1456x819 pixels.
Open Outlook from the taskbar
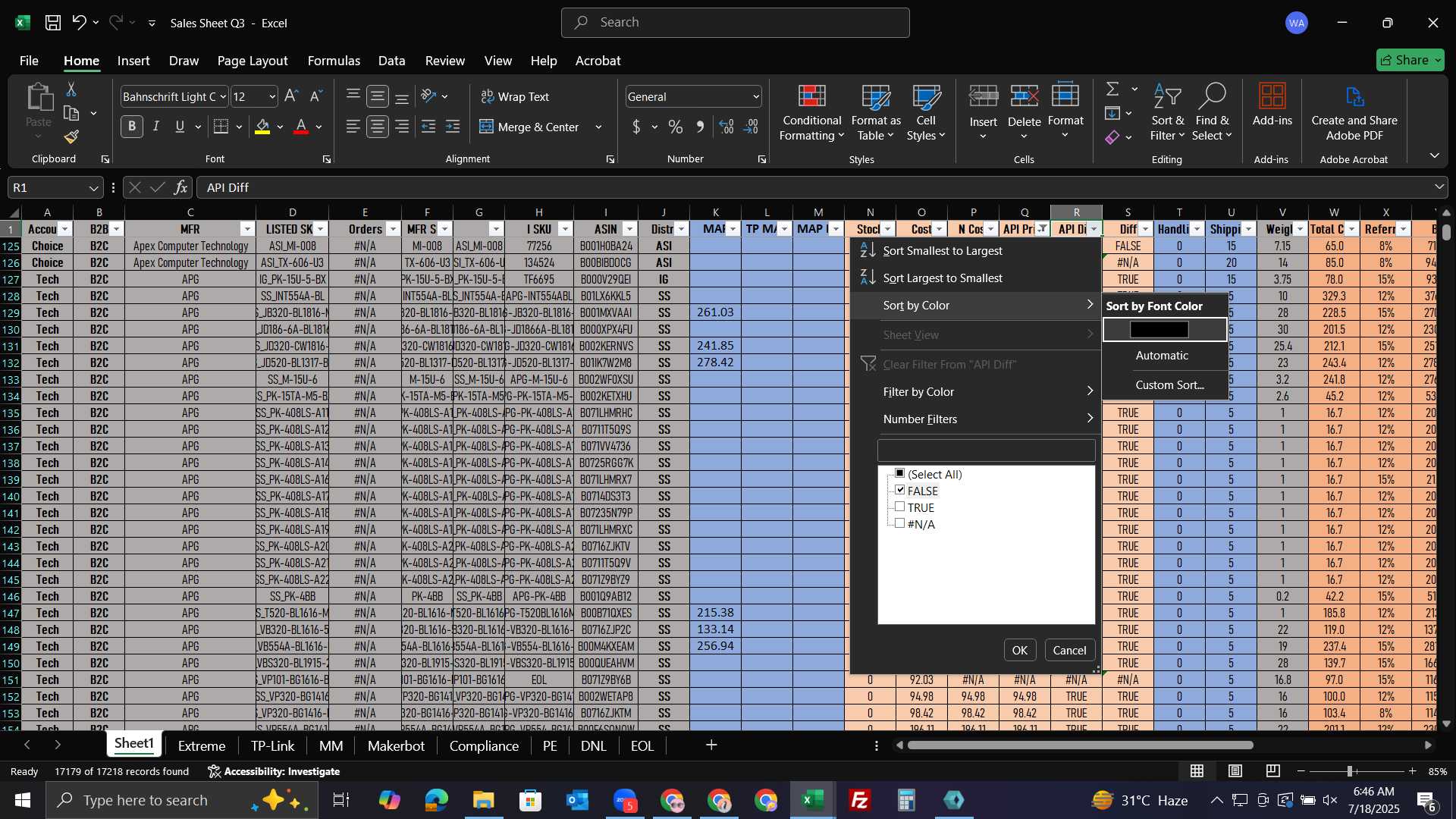[578, 800]
